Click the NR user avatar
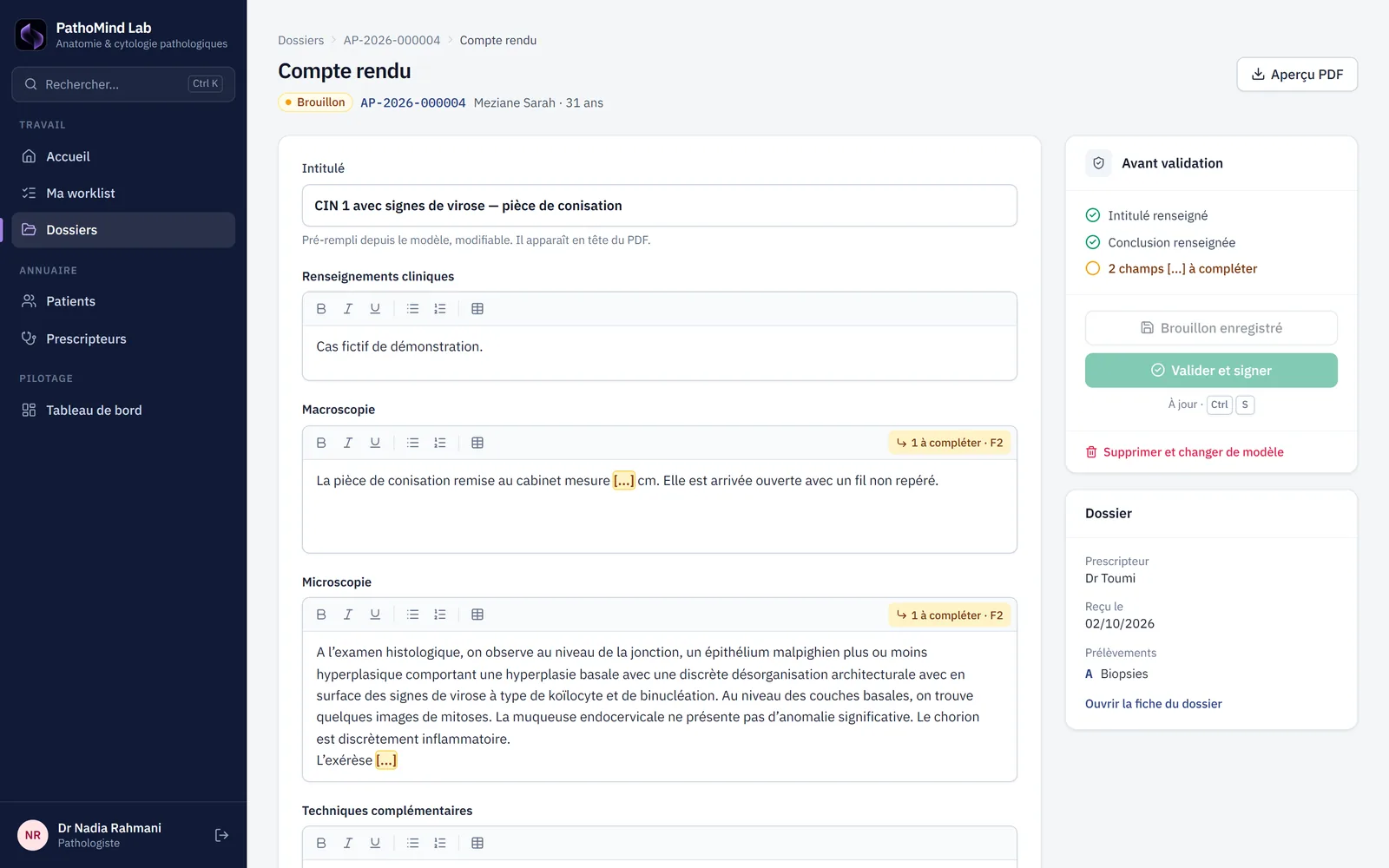1389x868 pixels. (33, 835)
